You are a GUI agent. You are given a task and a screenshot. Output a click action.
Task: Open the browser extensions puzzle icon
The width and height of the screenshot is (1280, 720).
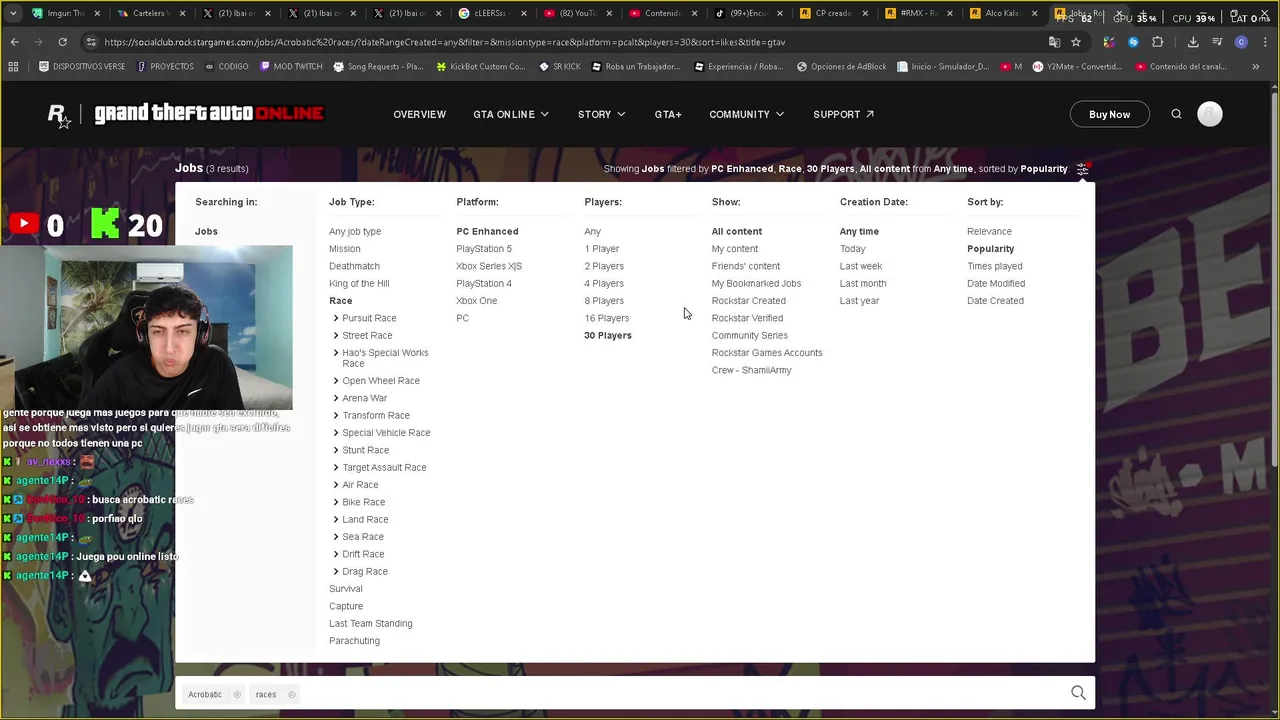point(1158,42)
